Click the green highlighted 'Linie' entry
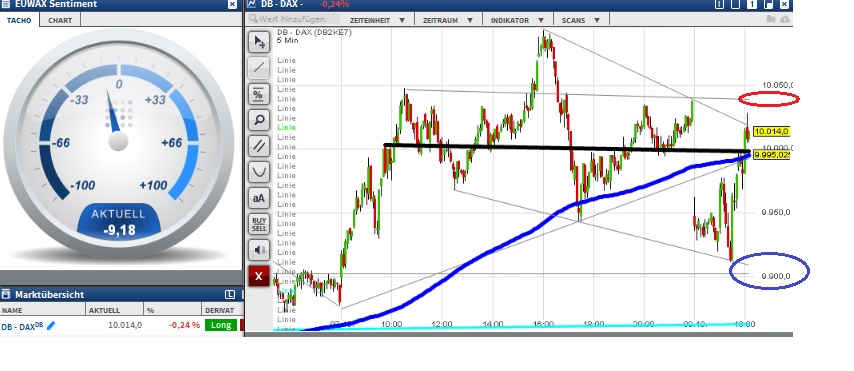This screenshot has height=371, width=854. coord(286,127)
